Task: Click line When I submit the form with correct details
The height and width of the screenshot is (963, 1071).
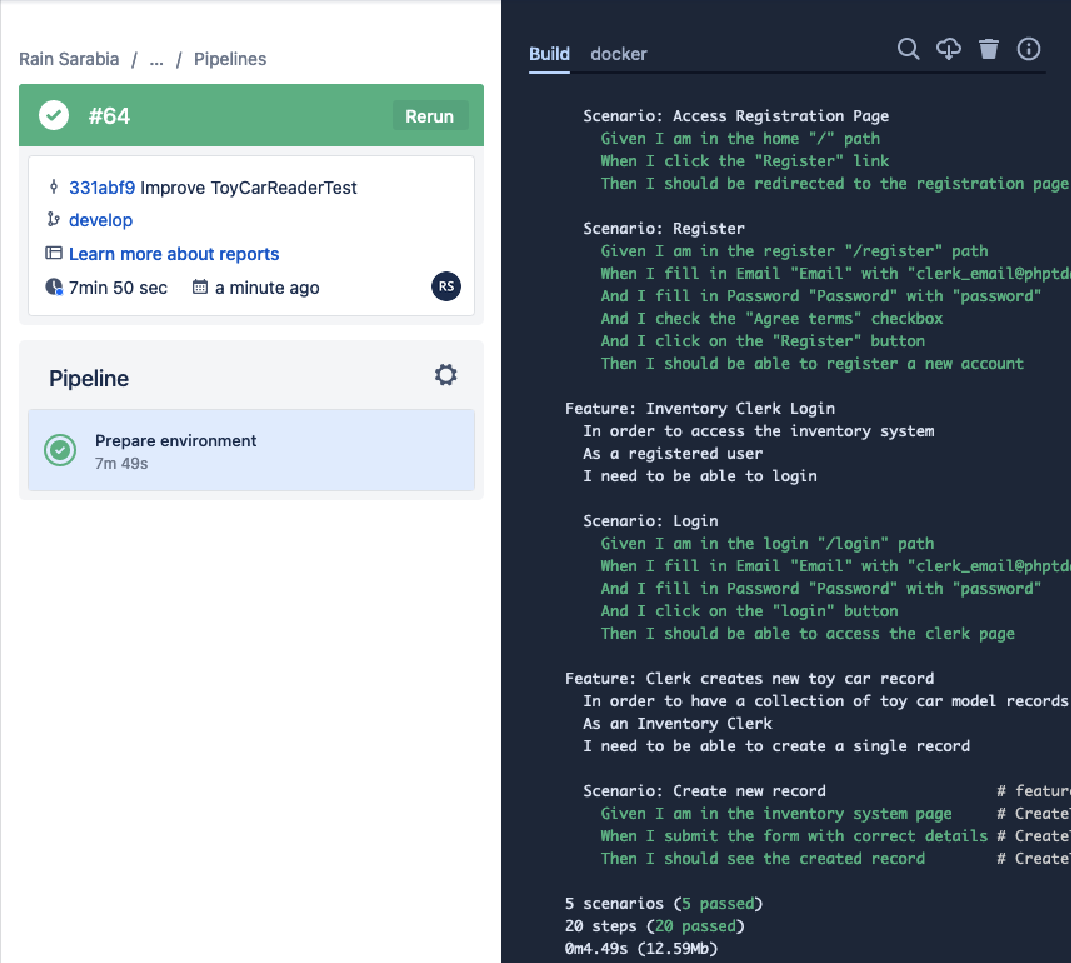Action: point(794,836)
